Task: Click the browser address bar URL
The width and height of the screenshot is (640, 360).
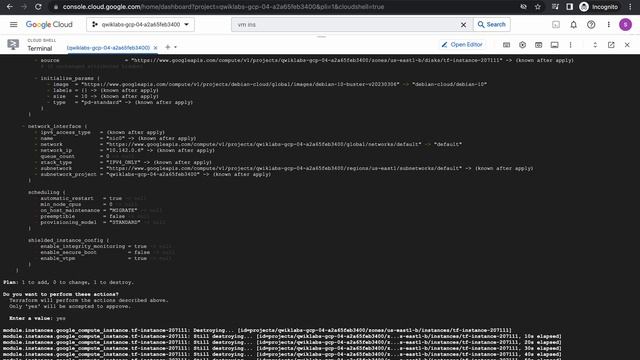Action: (x=223, y=7)
